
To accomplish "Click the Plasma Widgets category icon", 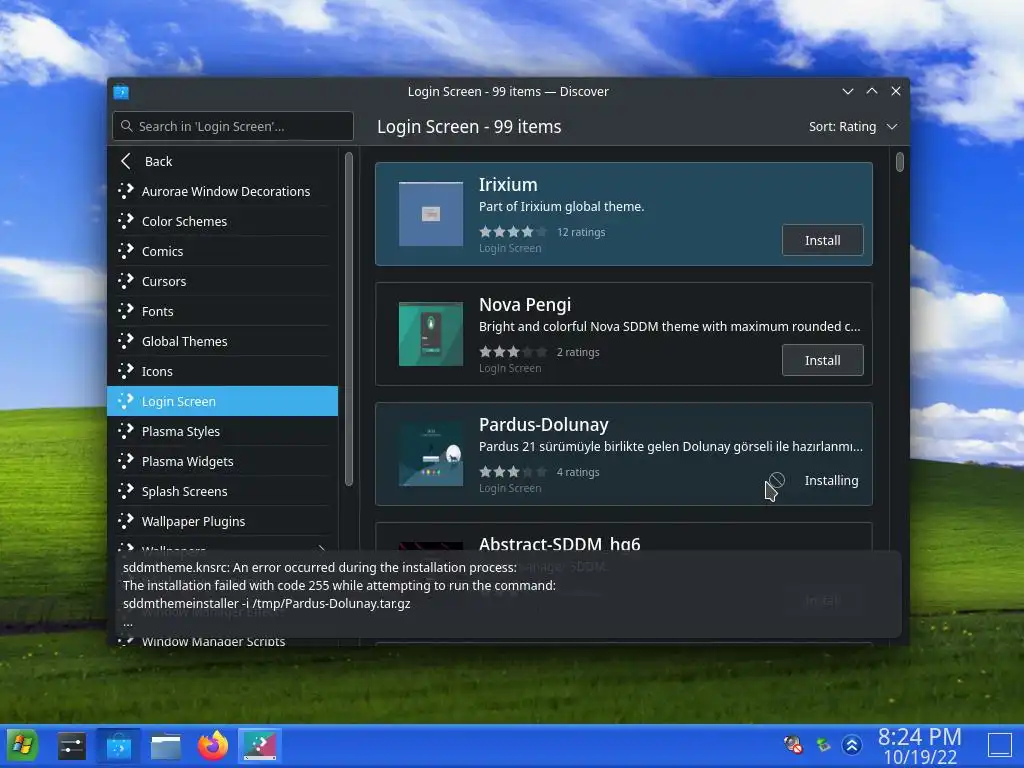I will [125, 462].
